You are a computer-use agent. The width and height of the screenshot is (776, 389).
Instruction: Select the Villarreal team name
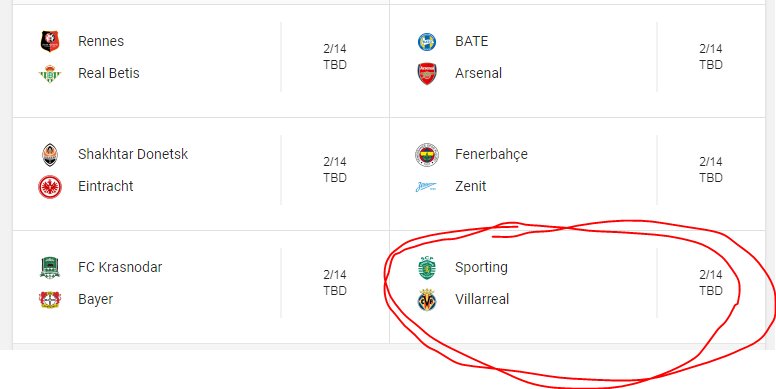(x=482, y=299)
